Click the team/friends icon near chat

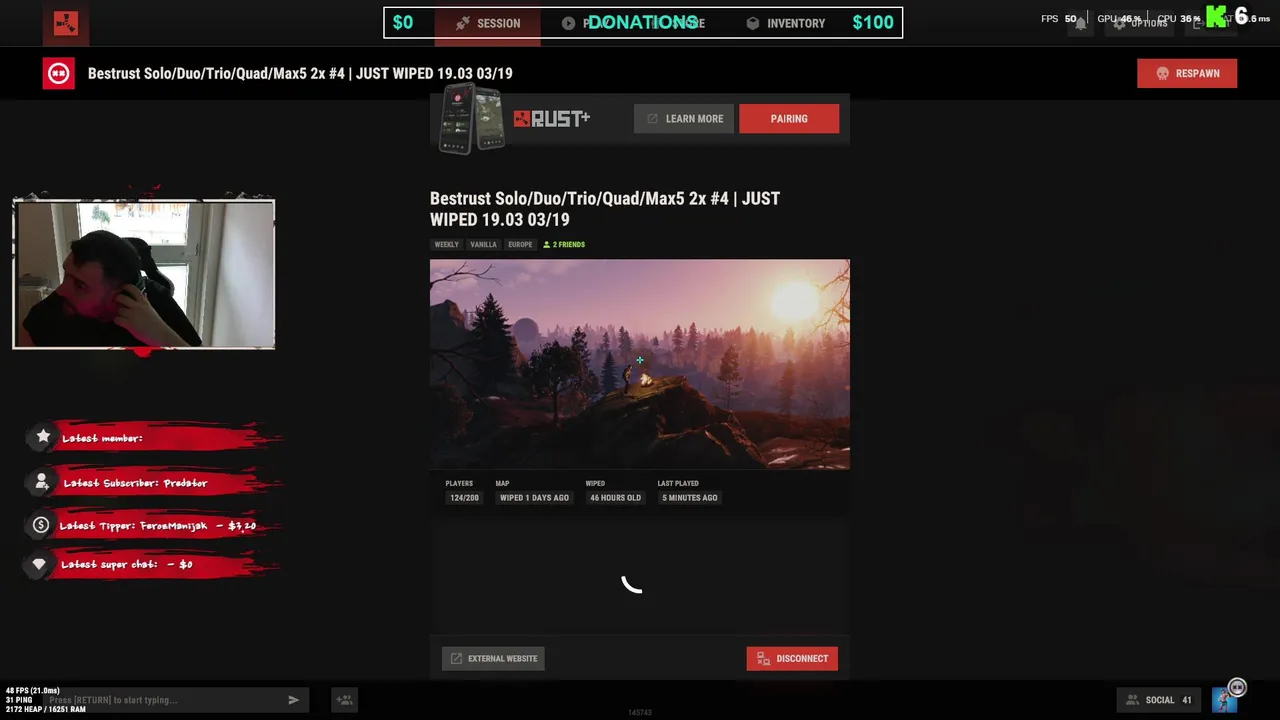click(x=344, y=700)
